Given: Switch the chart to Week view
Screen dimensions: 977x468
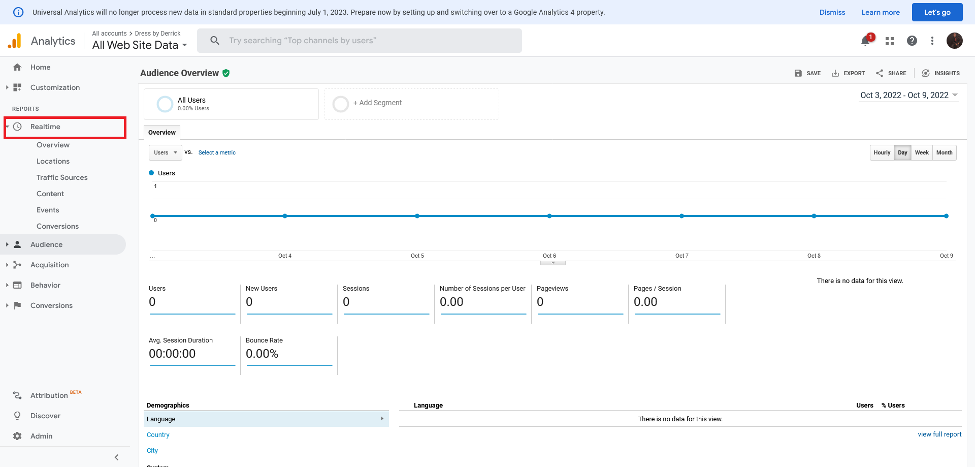Looking at the screenshot, I should coord(921,153).
